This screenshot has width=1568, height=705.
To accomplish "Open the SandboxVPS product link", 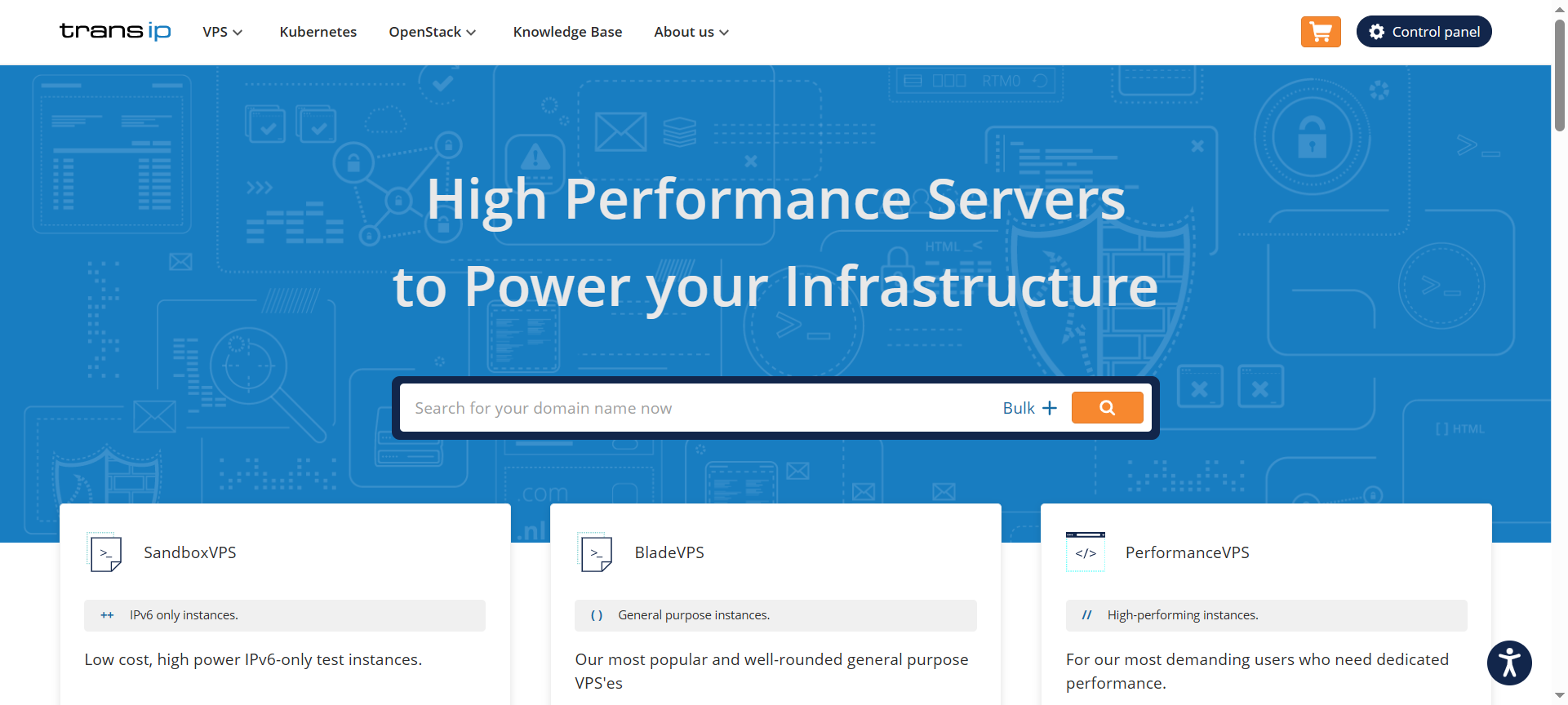I will point(189,552).
